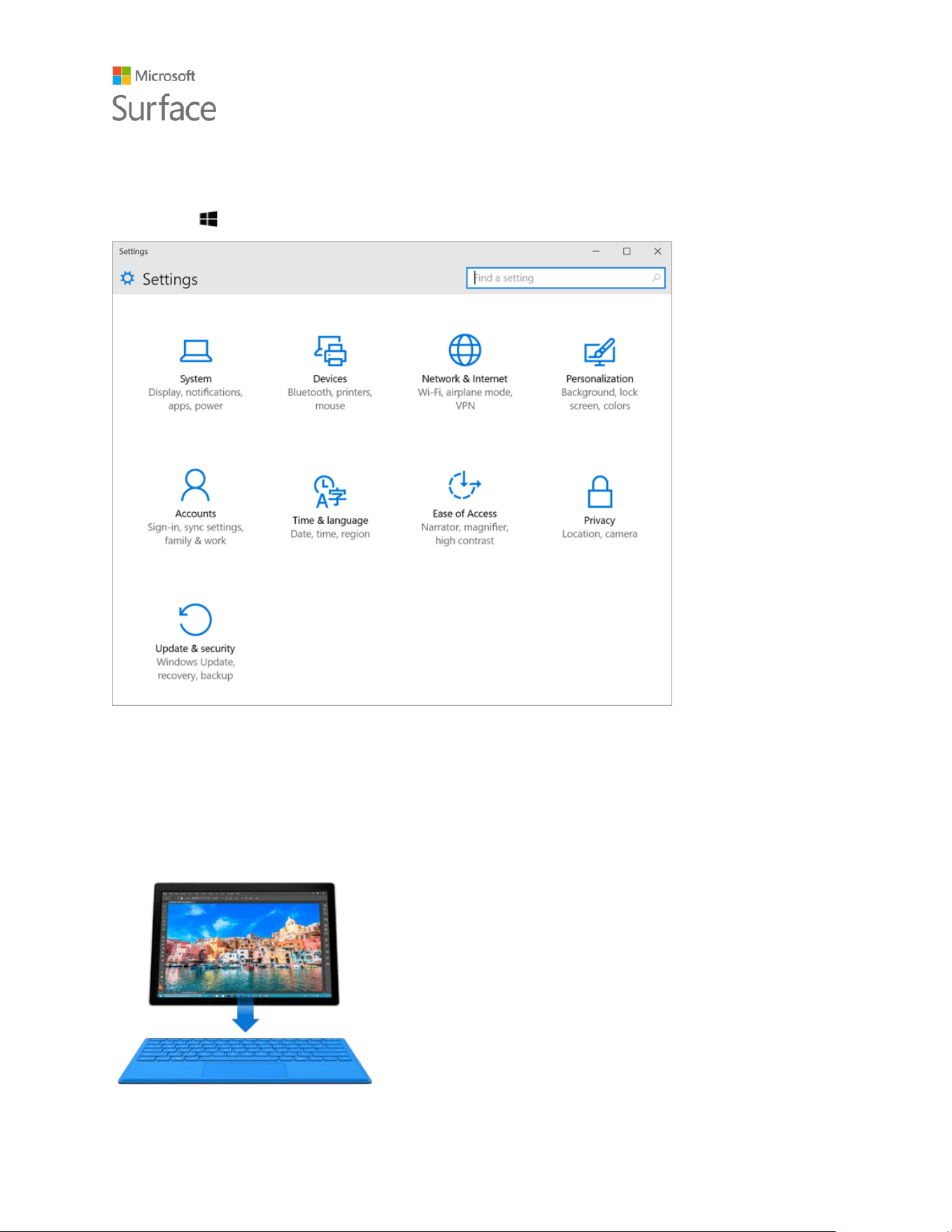
Task: Open the Accounts person icon
Action: coord(195,485)
